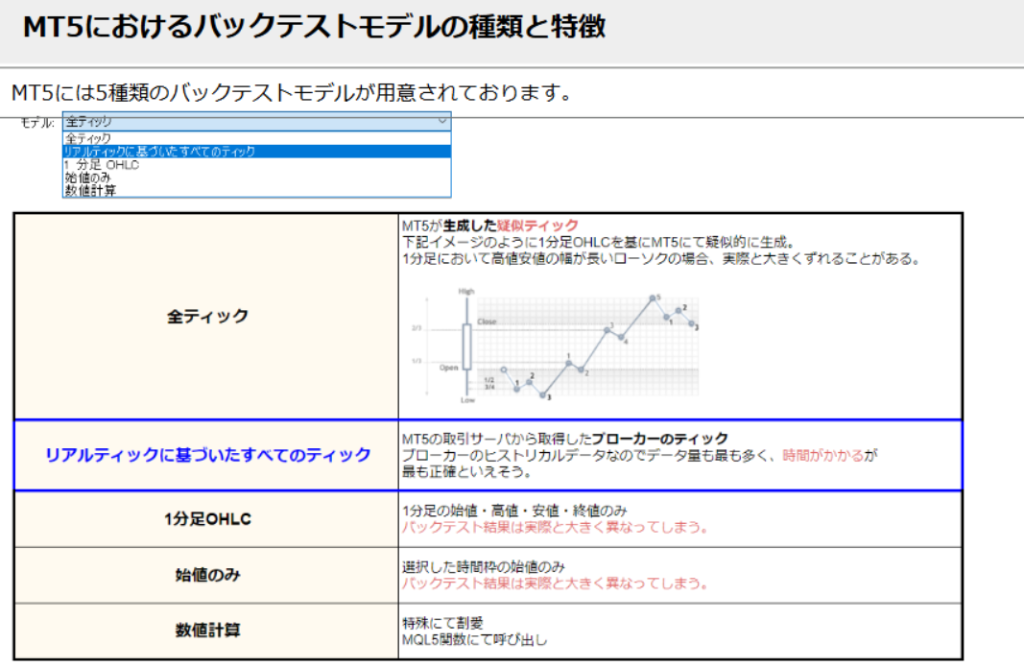1024x662 pixels.
Task: Select 数値計算 in the dropdown list
Action: click(257, 191)
